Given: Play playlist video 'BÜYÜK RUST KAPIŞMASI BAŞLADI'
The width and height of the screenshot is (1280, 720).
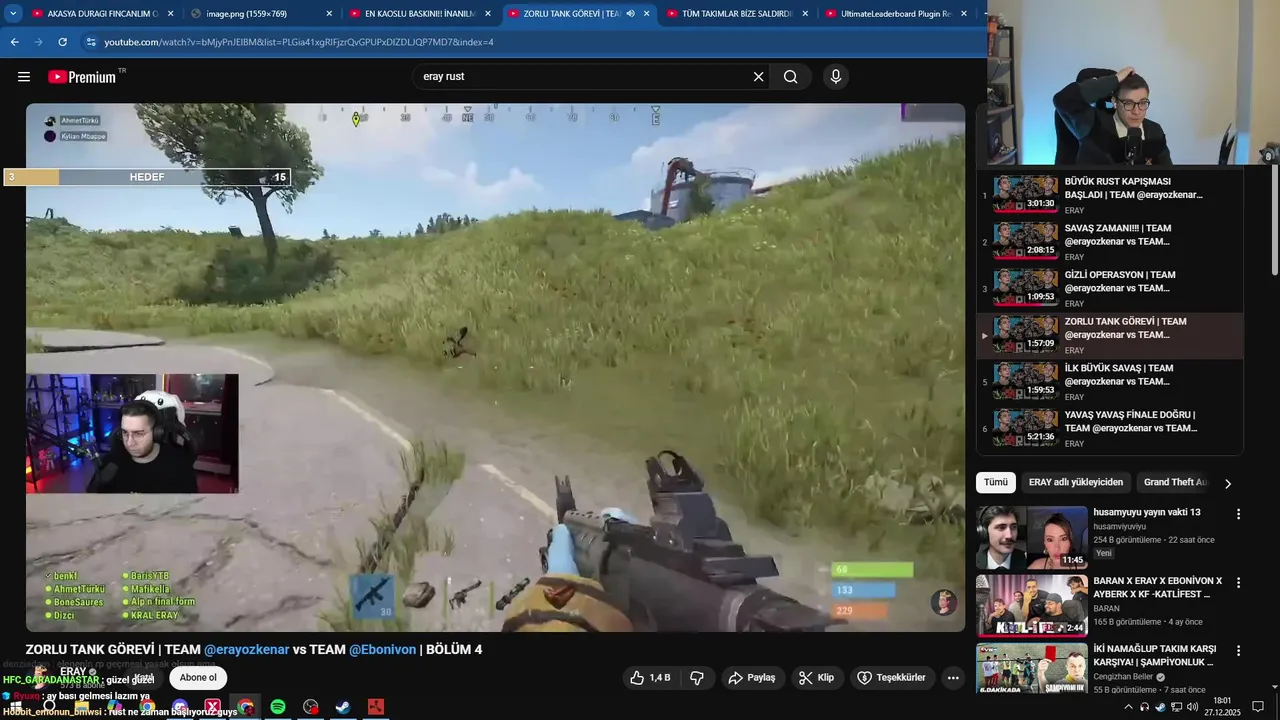Looking at the screenshot, I should pyautogui.click(x=1110, y=195).
